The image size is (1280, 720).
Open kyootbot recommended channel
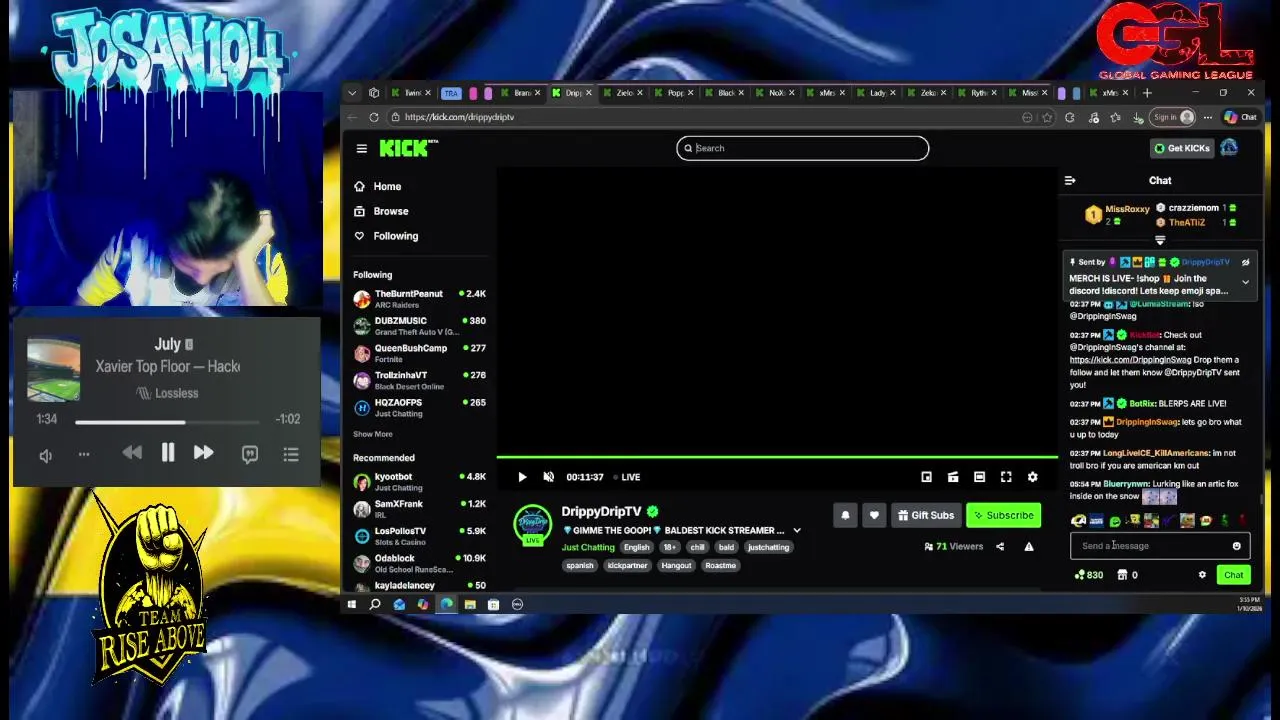[x=420, y=481]
